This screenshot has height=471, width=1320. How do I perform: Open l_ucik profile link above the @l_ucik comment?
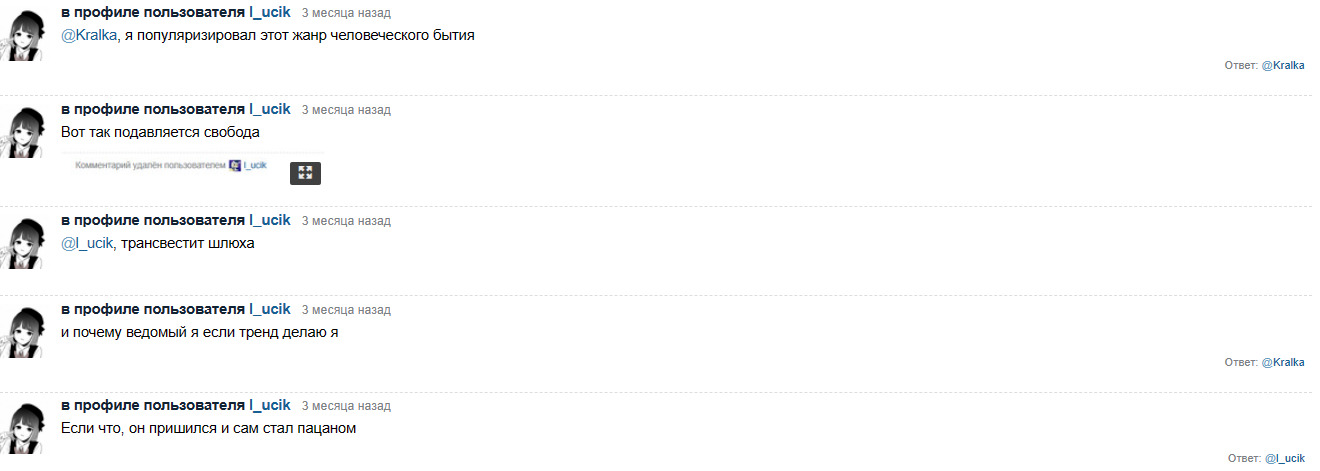tap(270, 220)
